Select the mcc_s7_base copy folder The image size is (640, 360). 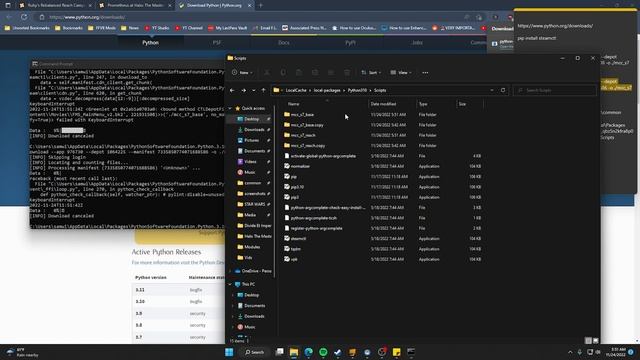[307, 125]
